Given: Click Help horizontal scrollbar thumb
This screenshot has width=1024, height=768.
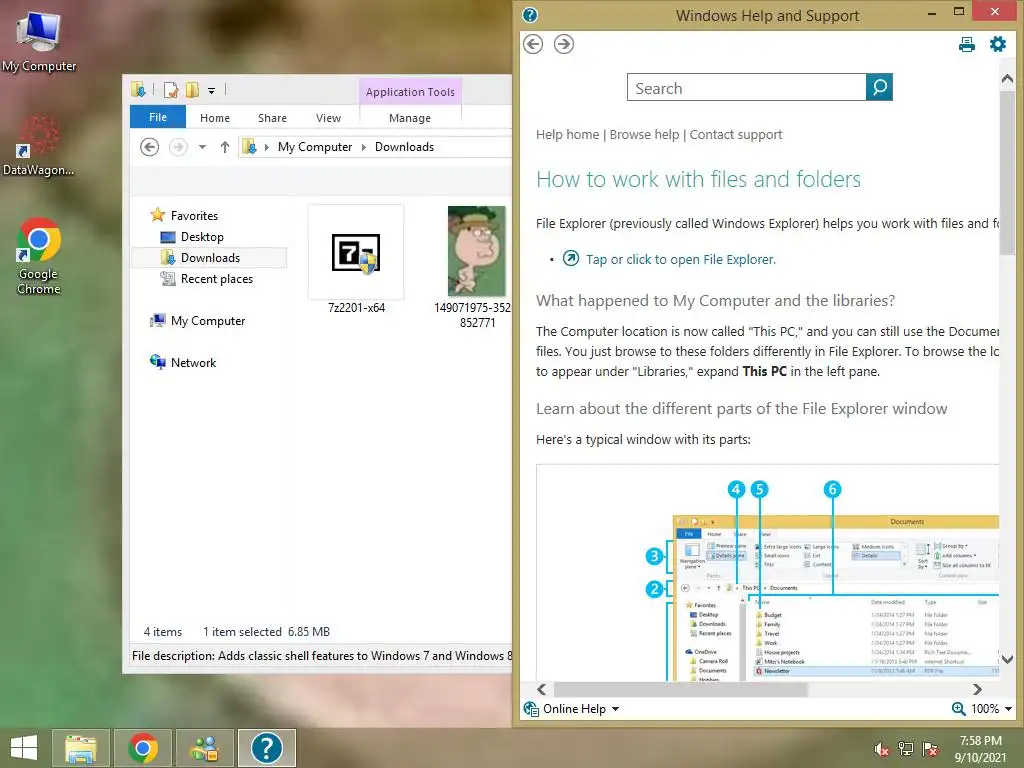Looking at the screenshot, I should pyautogui.click(x=680, y=690).
